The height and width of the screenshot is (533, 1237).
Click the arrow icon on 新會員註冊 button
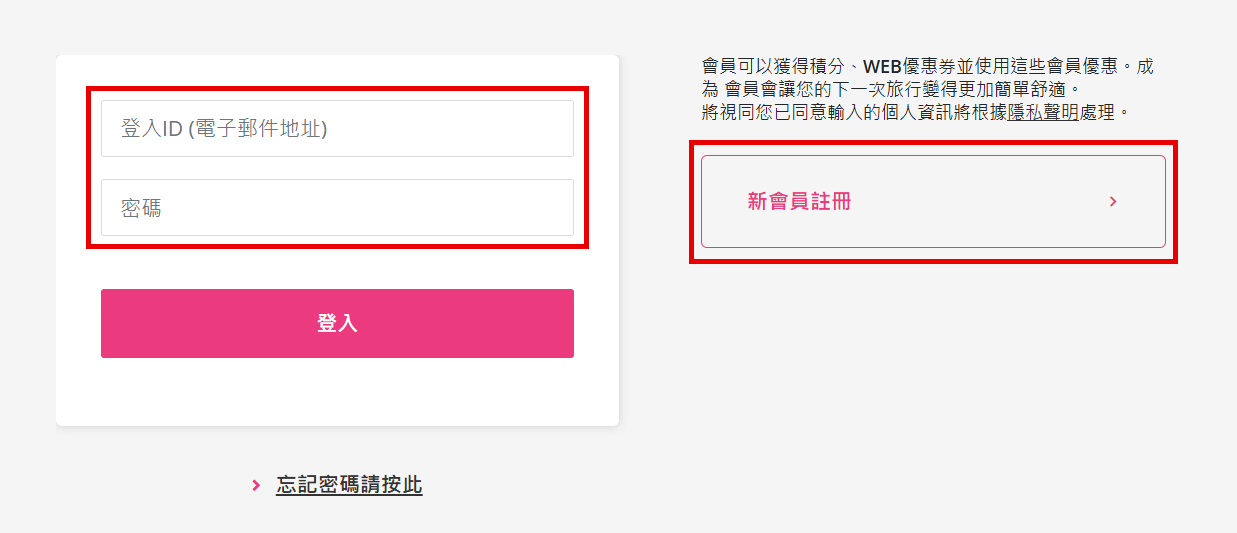tap(1113, 201)
